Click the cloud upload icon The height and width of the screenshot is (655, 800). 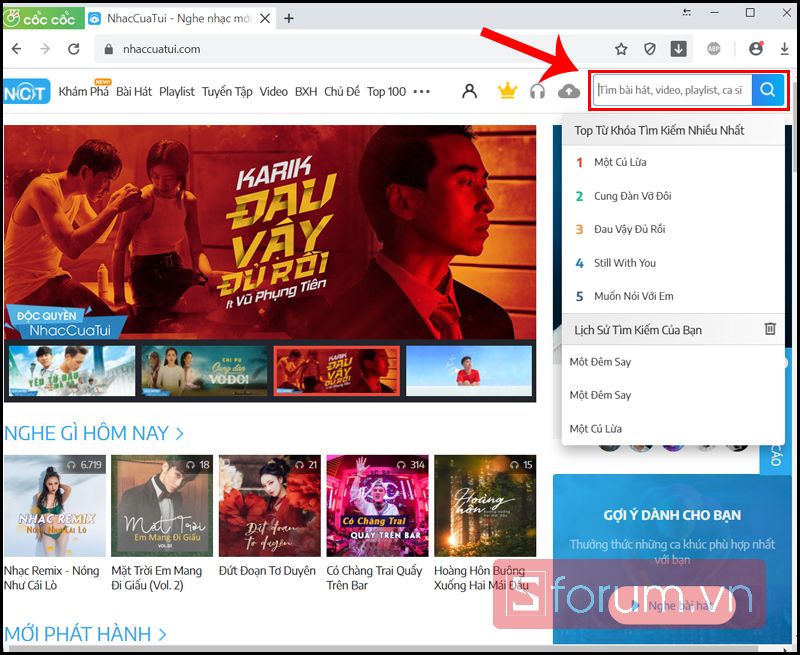tap(569, 91)
